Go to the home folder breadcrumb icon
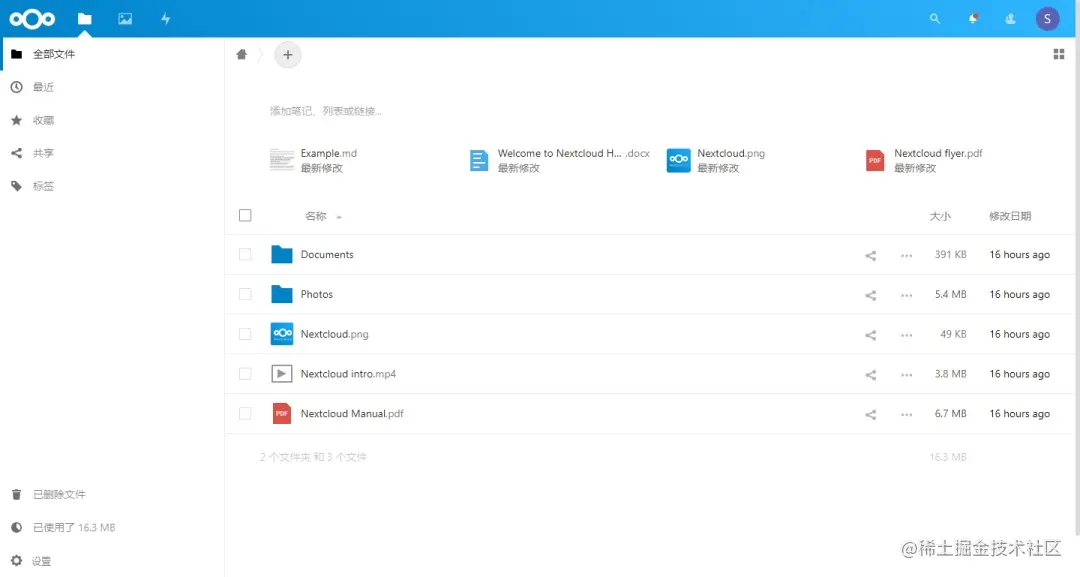The width and height of the screenshot is (1080, 577). pos(241,54)
